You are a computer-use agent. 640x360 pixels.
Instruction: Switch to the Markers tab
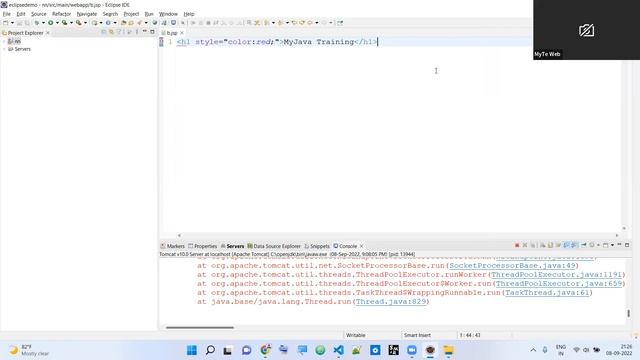173,246
